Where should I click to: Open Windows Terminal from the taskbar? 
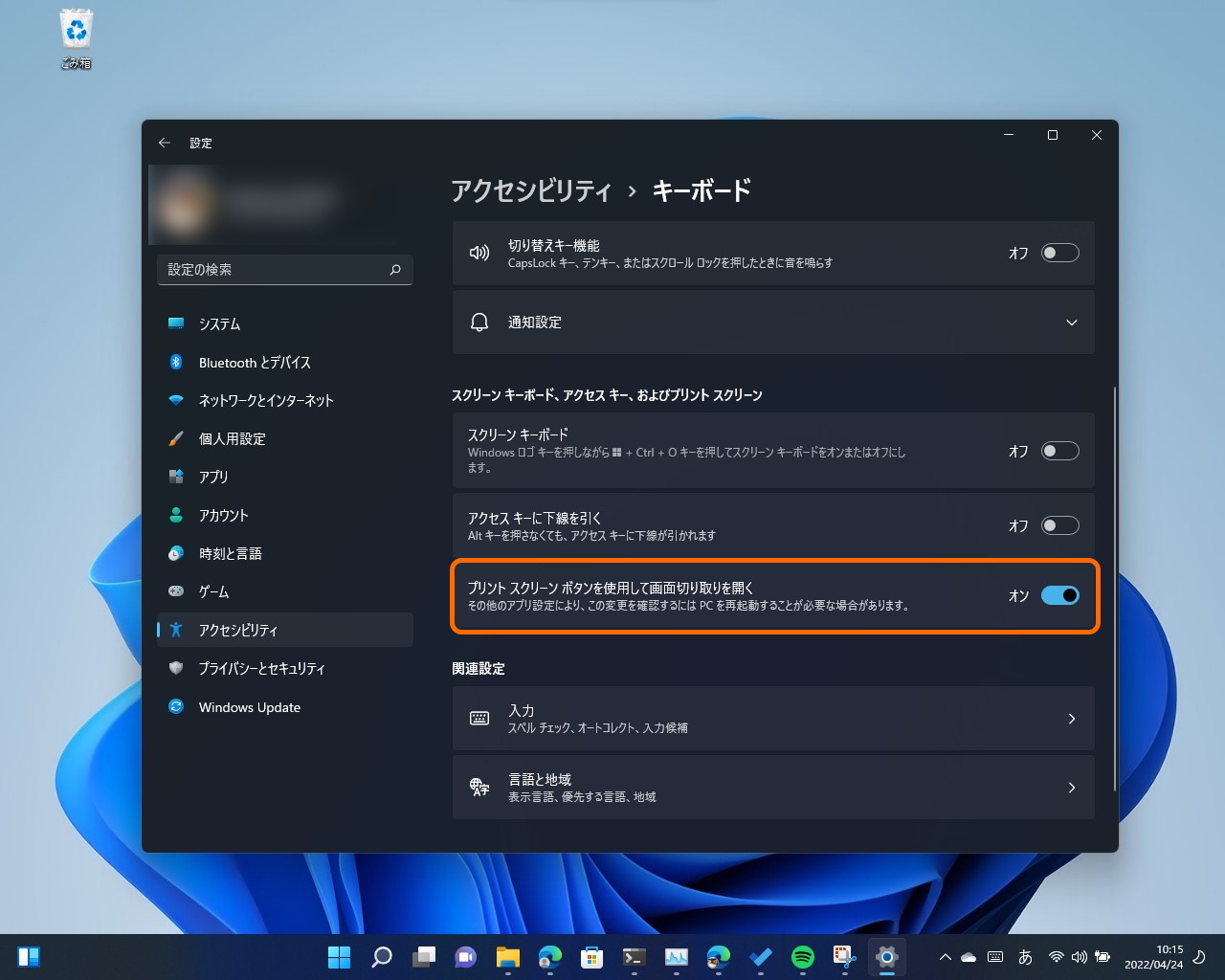[x=633, y=956]
